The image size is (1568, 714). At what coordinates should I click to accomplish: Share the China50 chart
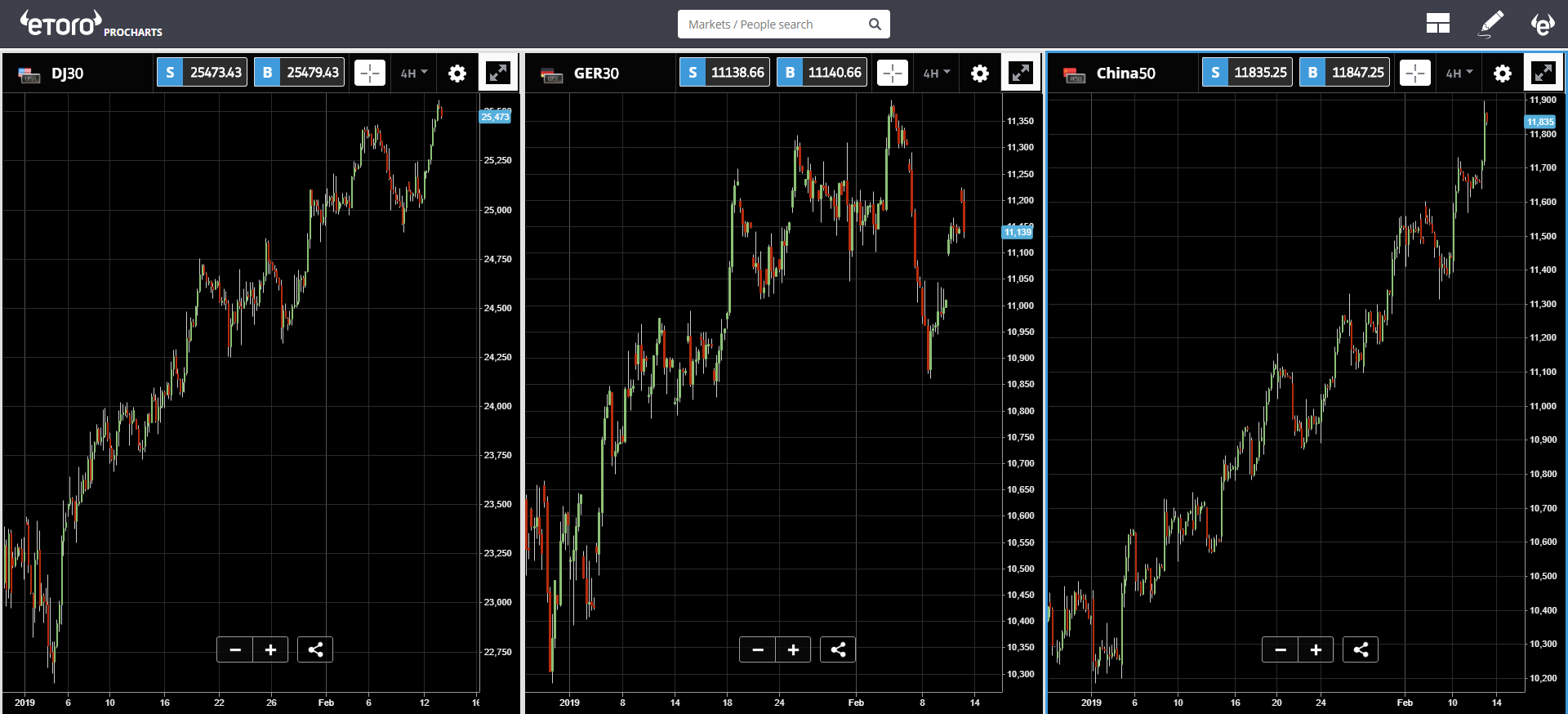[1361, 649]
